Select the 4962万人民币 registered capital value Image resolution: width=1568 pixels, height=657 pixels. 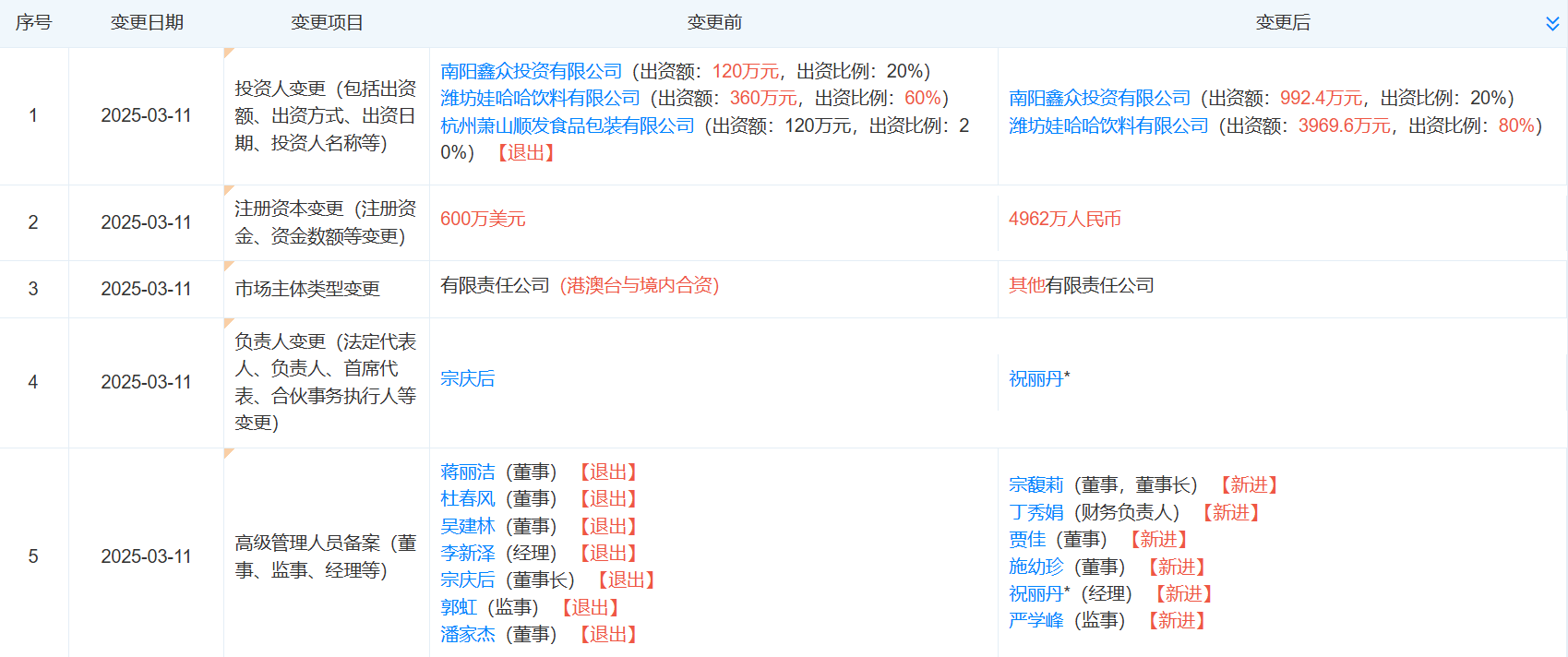[x=1065, y=219]
